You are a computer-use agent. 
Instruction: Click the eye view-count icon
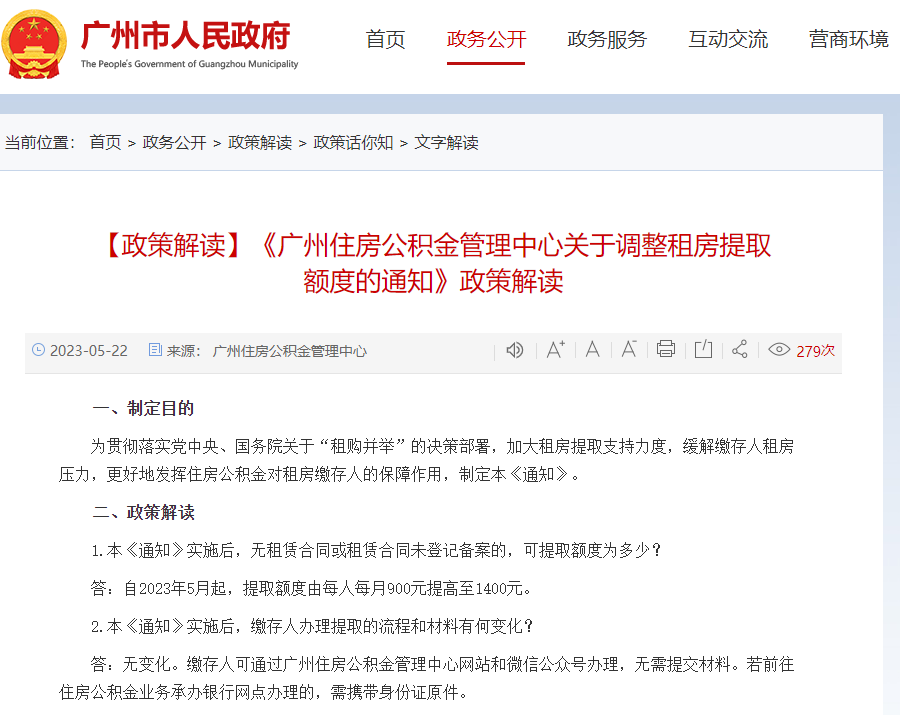779,349
